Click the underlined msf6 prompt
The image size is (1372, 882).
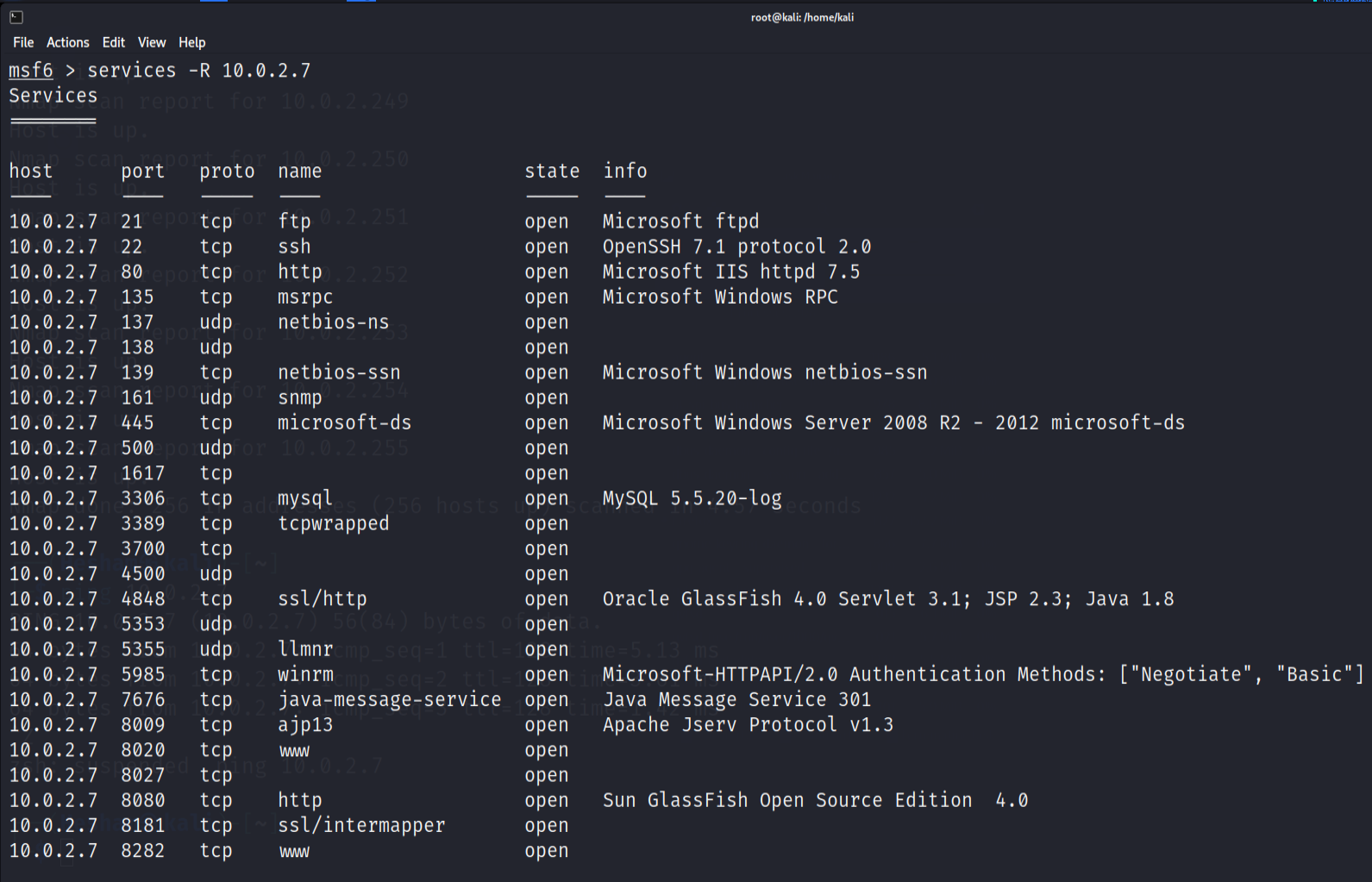[31, 71]
